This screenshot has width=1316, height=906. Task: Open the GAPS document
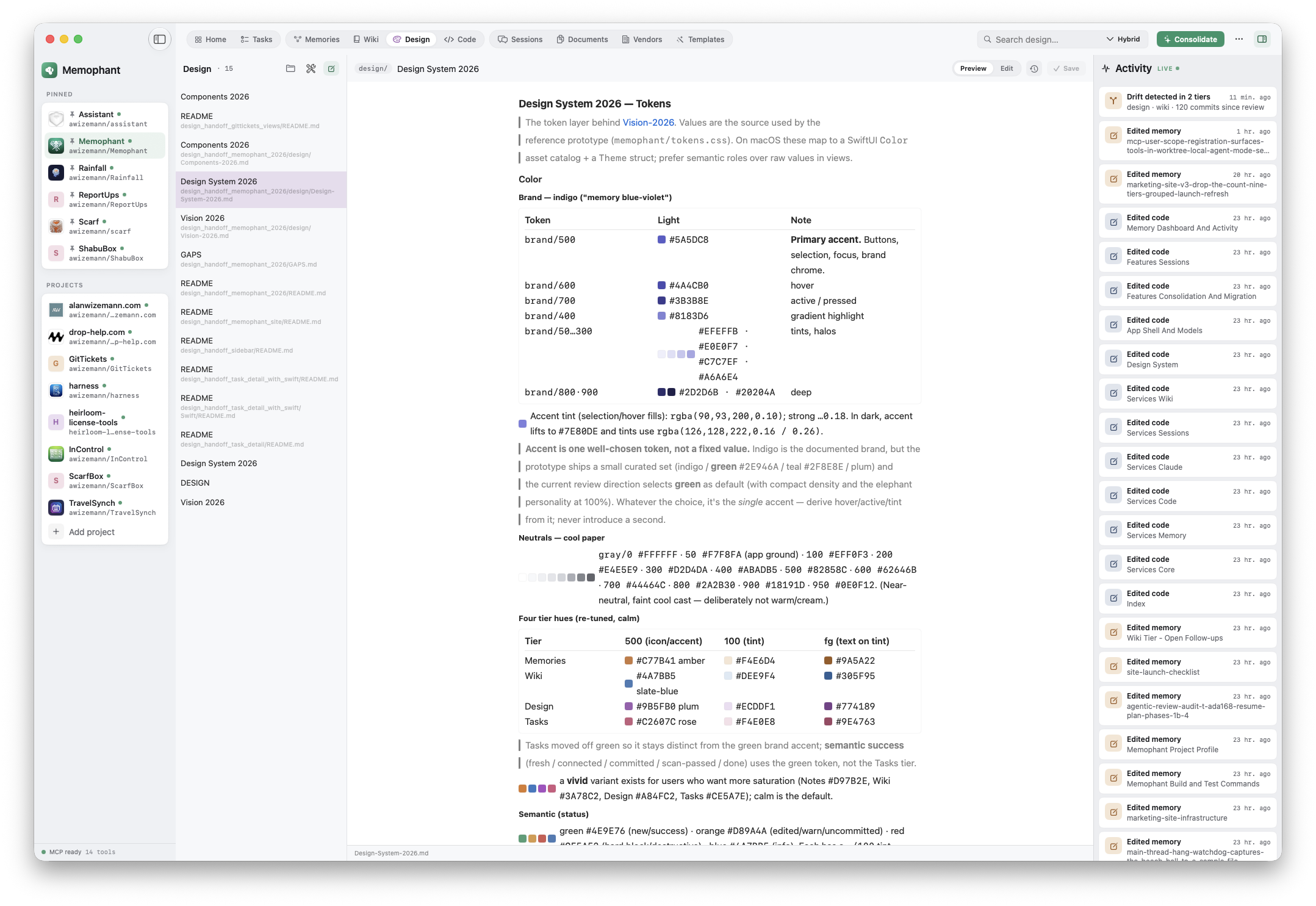[261, 259]
